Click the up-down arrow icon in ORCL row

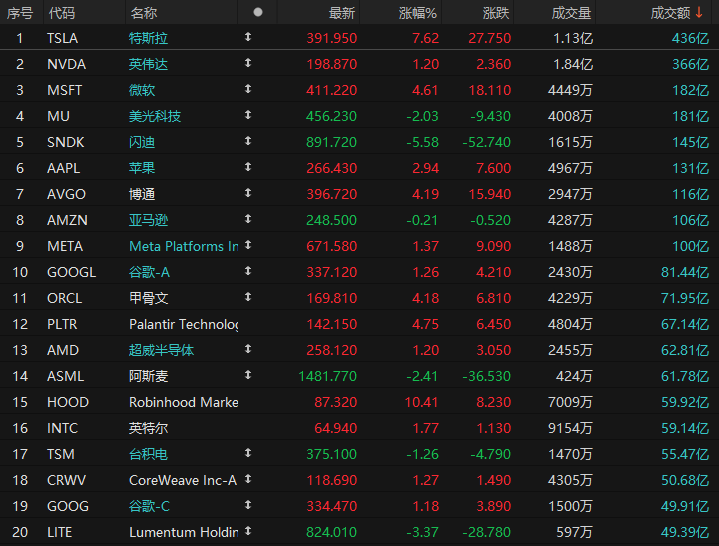pos(248,297)
